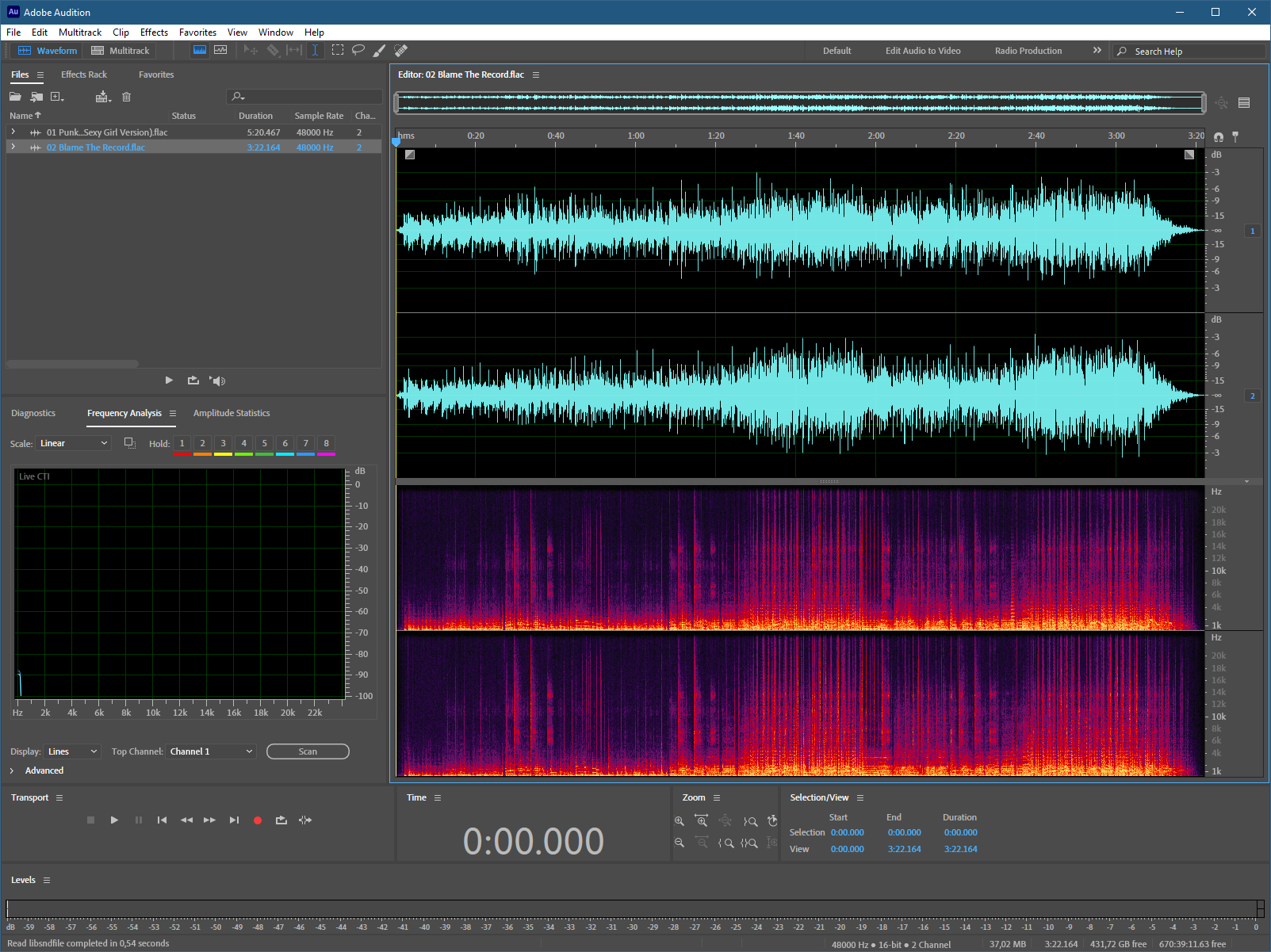Select the Radio Production workspace

click(1028, 51)
